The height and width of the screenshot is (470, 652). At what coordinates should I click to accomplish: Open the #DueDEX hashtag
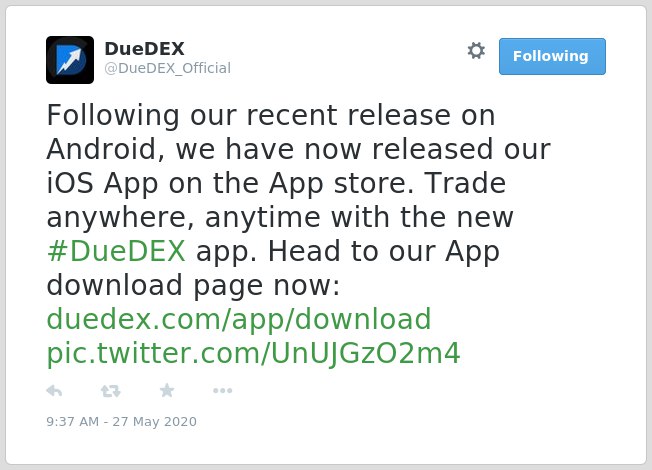tap(116, 251)
